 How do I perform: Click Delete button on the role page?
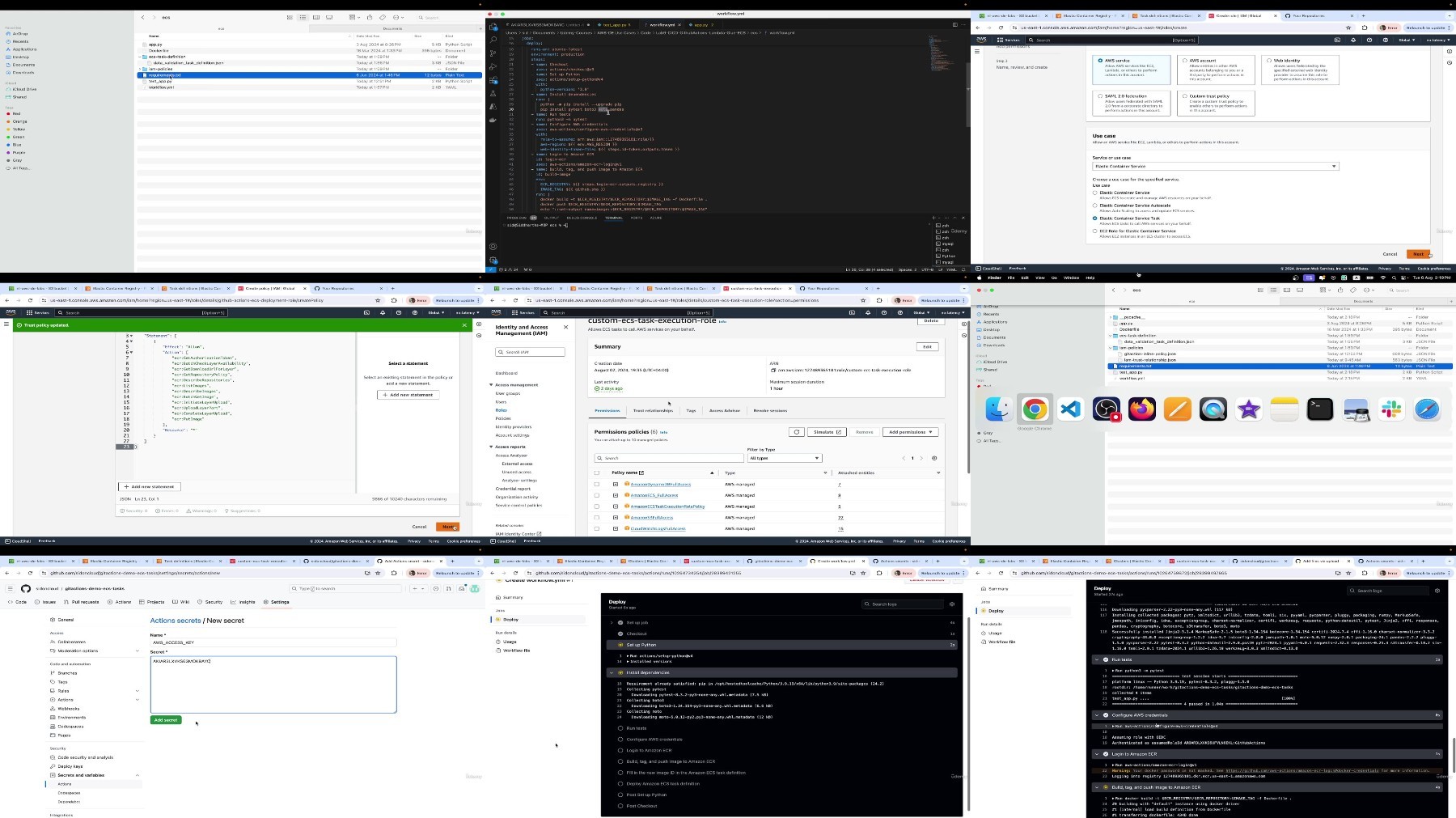tap(931, 320)
